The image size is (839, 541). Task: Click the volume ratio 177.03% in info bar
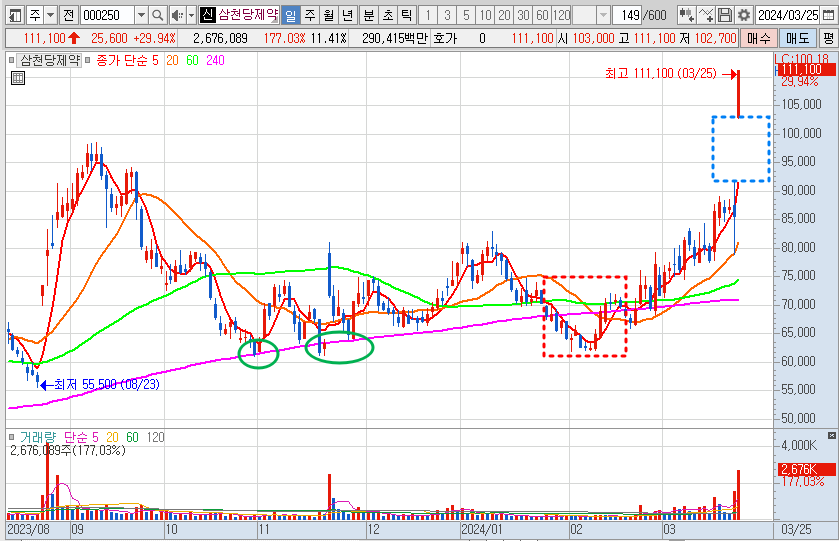[285, 39]
